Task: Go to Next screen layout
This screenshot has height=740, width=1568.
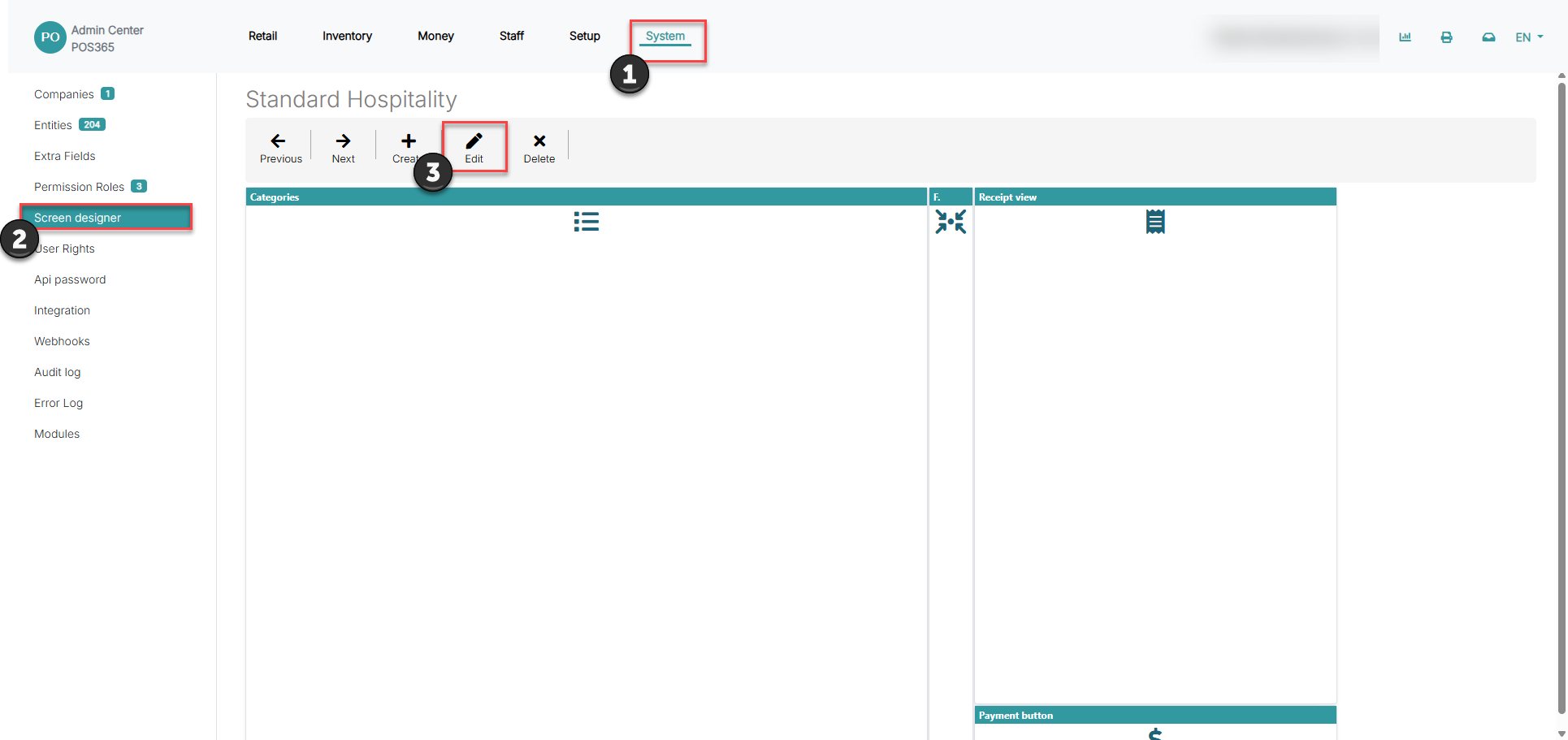Action: click(343, 149)
